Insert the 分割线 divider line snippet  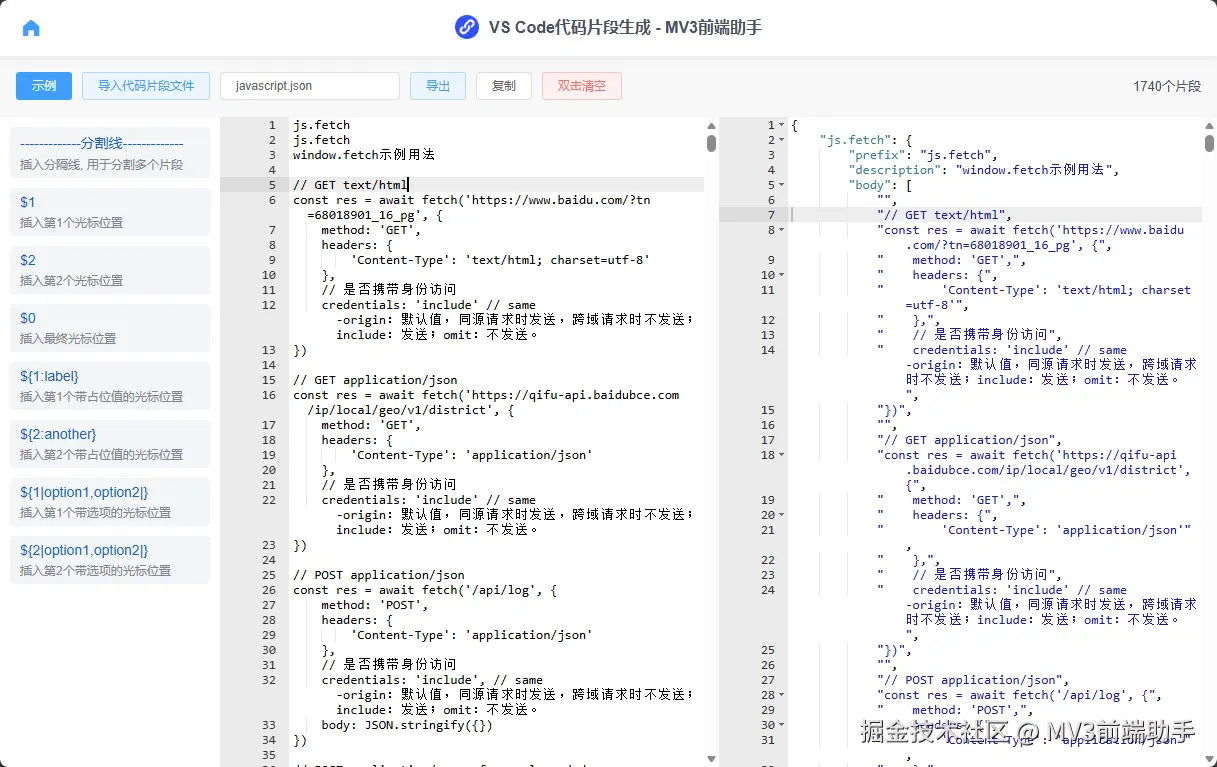pyautogui.click(x=110, y=153)
